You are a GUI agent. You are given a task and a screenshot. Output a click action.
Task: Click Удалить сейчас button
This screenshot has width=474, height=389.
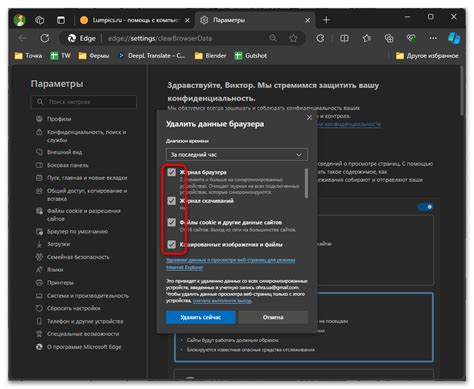pos(201,317)
